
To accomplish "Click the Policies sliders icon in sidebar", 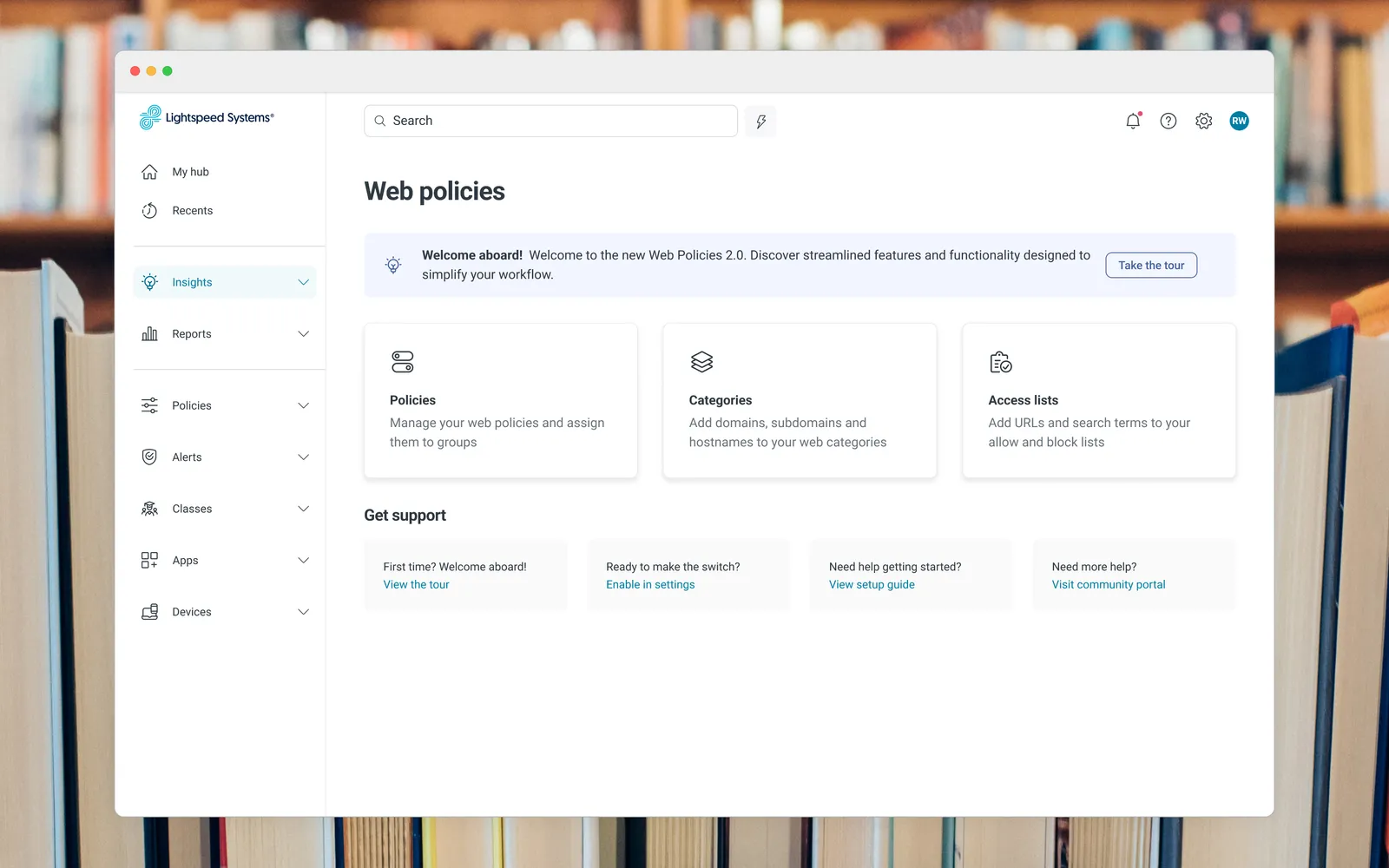I will [x=149, y=405].
